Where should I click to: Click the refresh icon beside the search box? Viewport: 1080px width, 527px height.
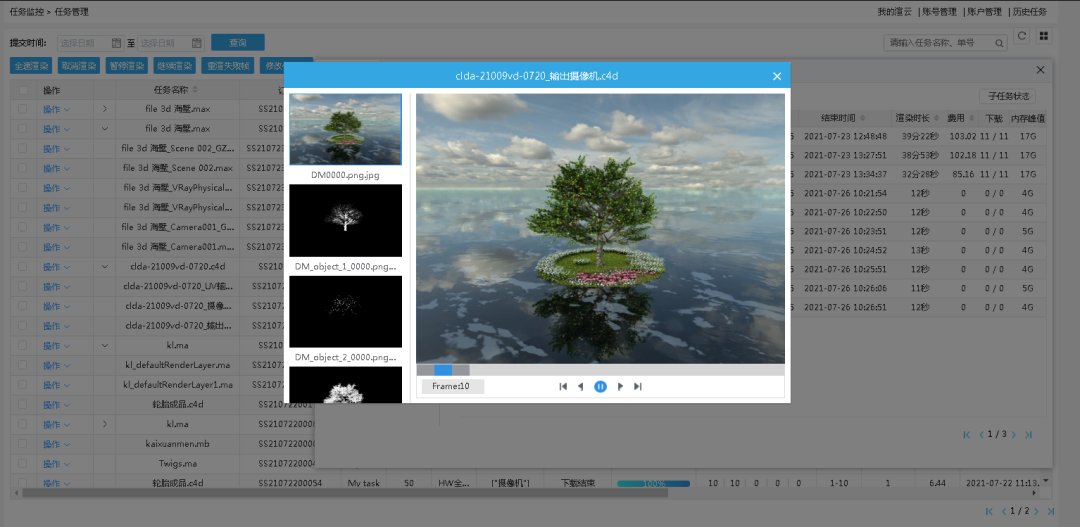(1022, 36)
